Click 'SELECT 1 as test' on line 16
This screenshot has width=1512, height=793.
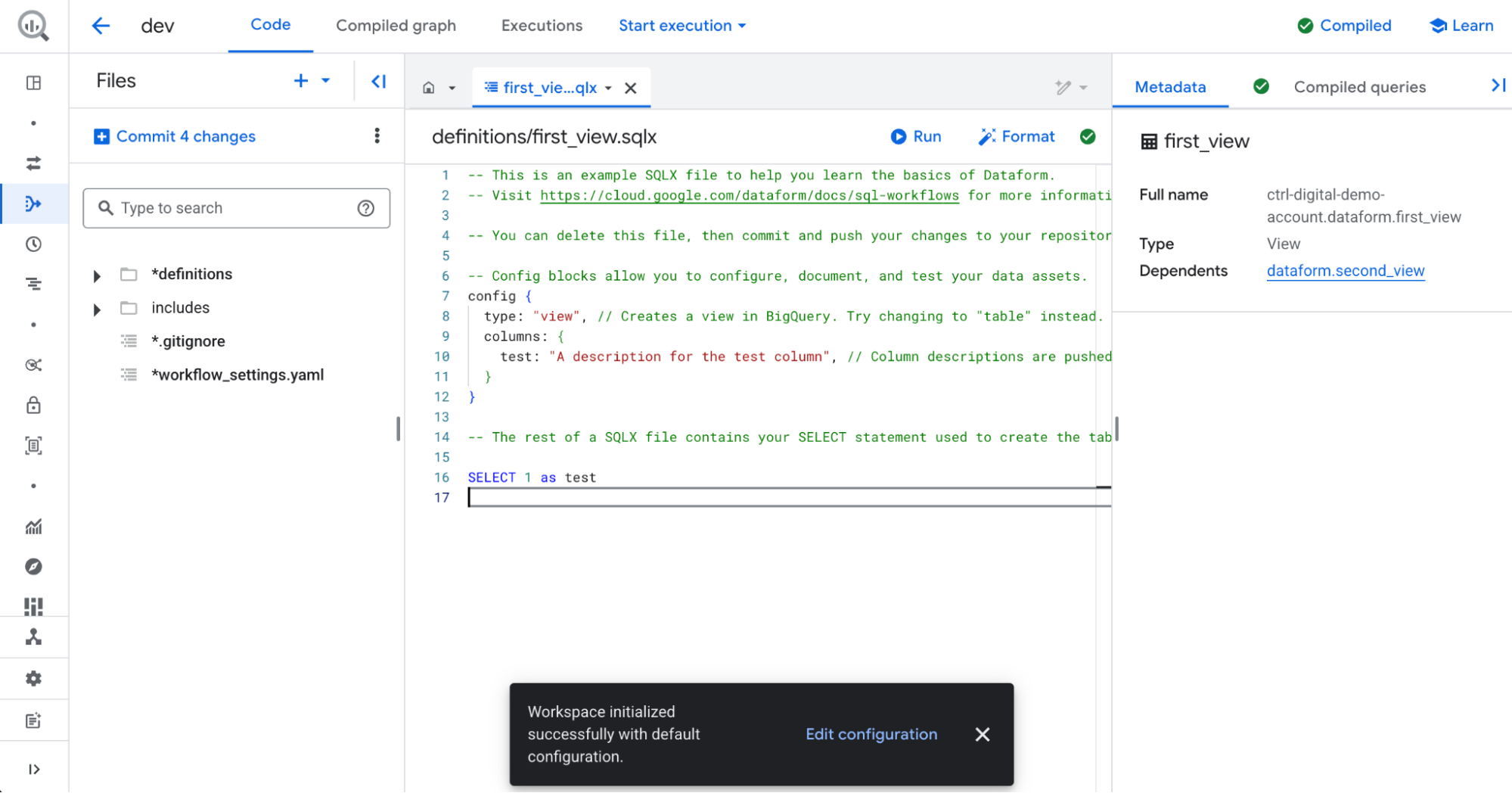pyautogui.click(x=532, y=477)
